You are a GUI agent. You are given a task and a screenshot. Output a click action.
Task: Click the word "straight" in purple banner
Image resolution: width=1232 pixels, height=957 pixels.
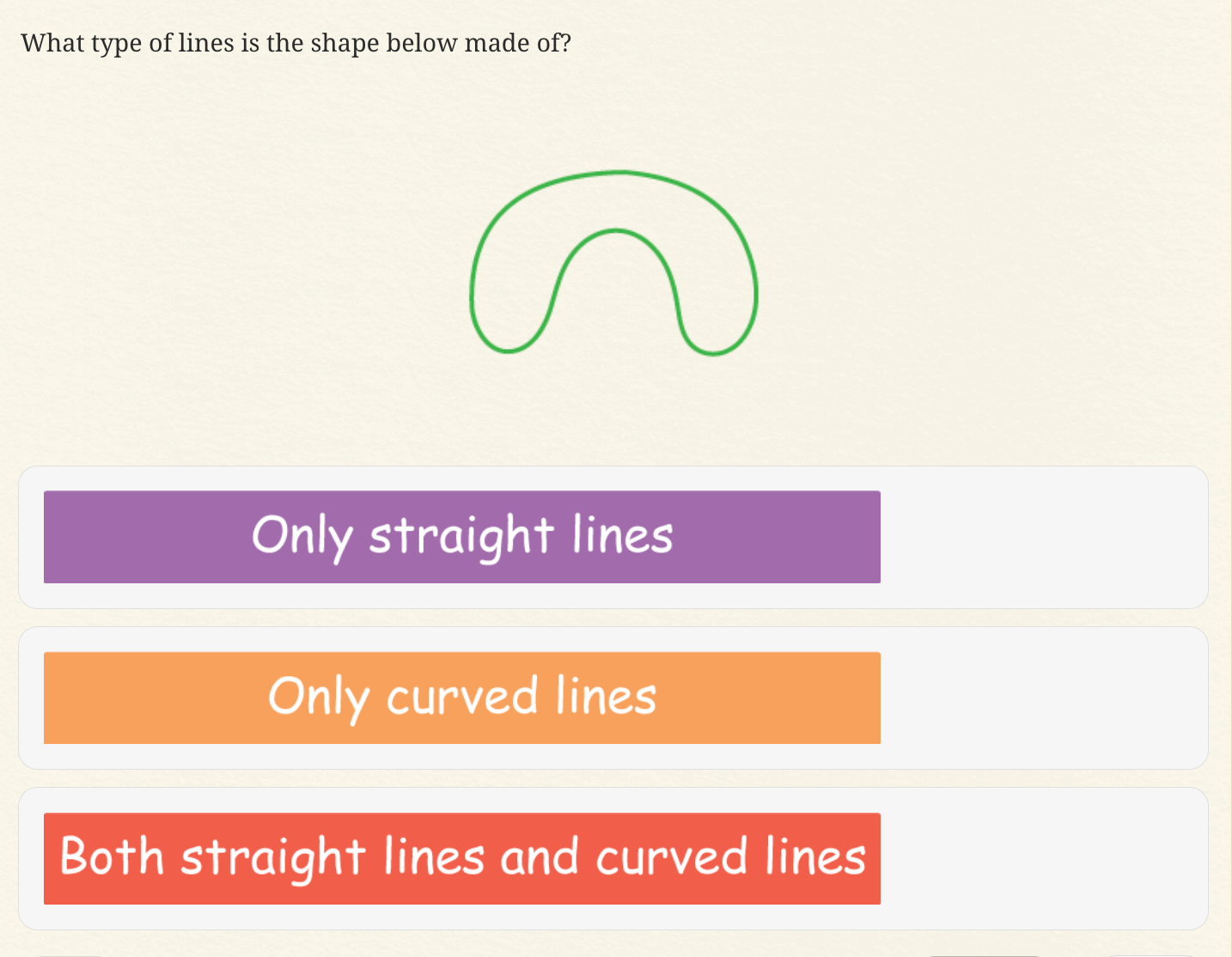[461, 535]
